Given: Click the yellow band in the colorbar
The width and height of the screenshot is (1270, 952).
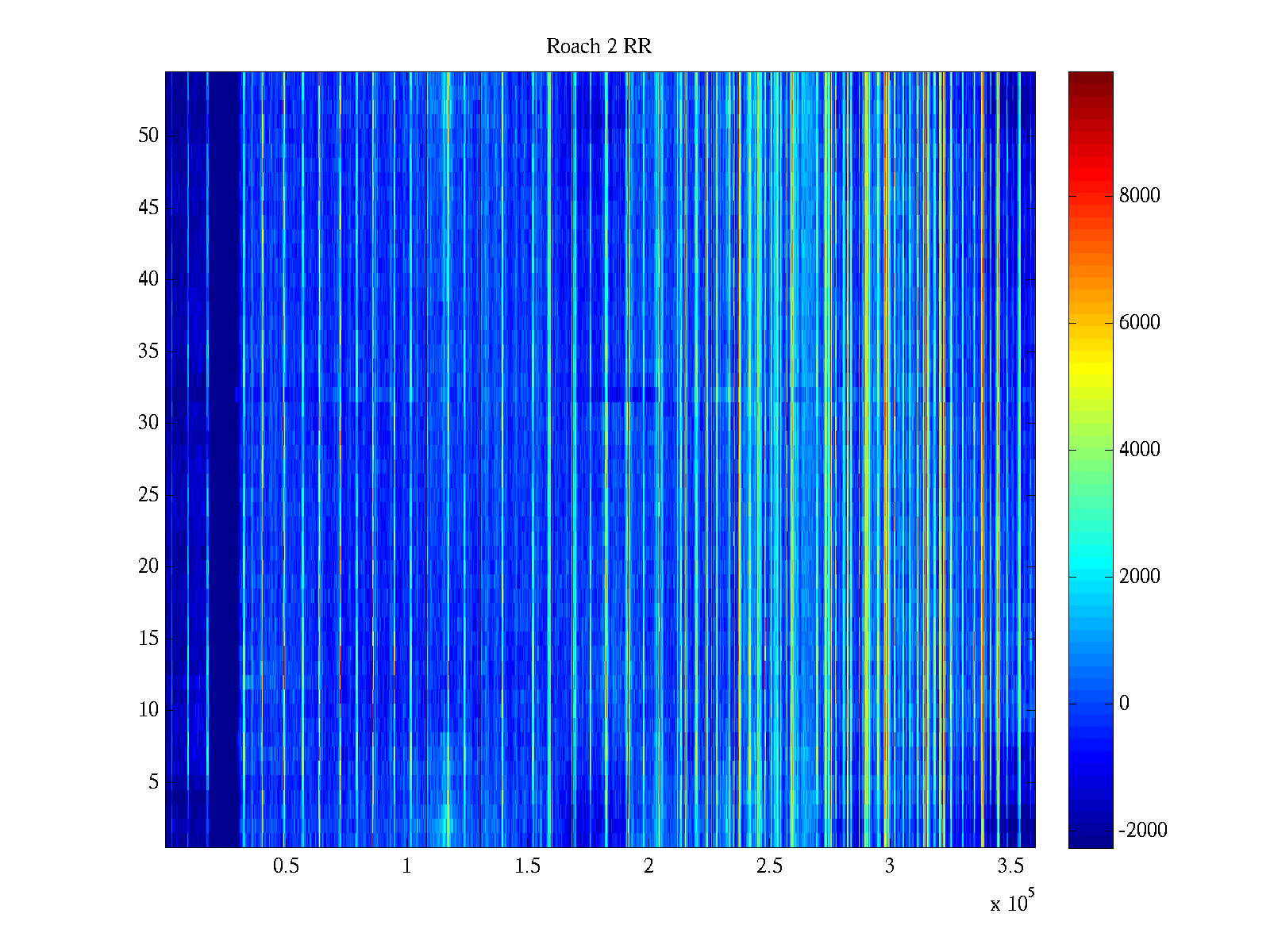Looking at the screenshot, I should [1090, 373].
